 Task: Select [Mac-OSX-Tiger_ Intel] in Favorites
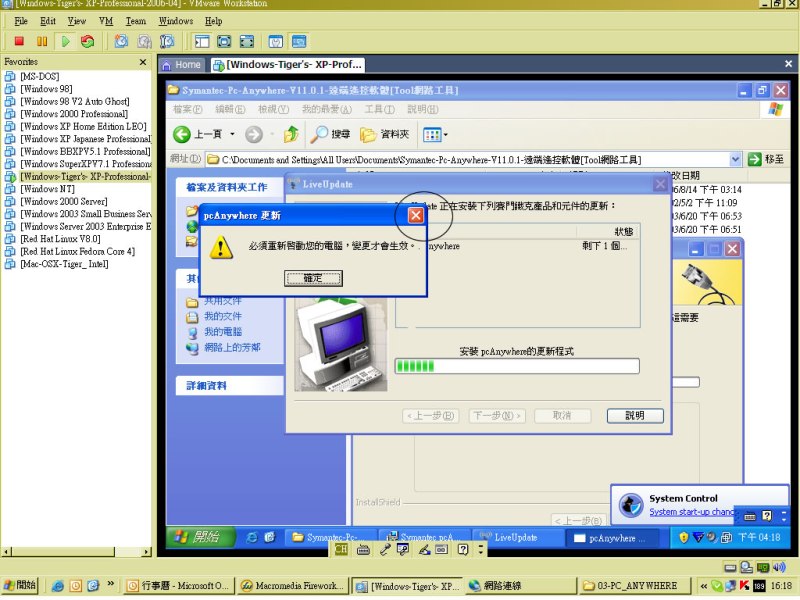[64, 264]
